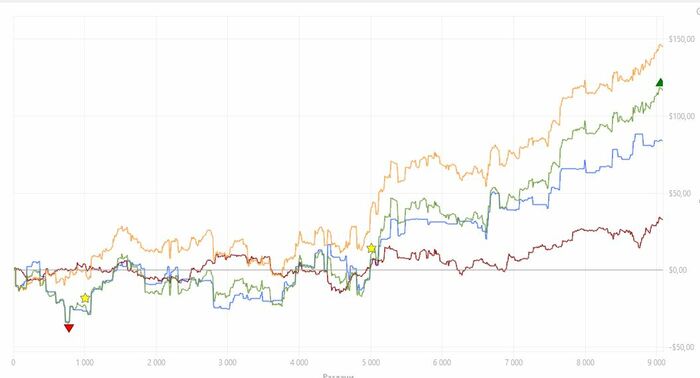Click the 0 x-axis origin label
Viewport: 700px width, 378px height.
[13, 362]
